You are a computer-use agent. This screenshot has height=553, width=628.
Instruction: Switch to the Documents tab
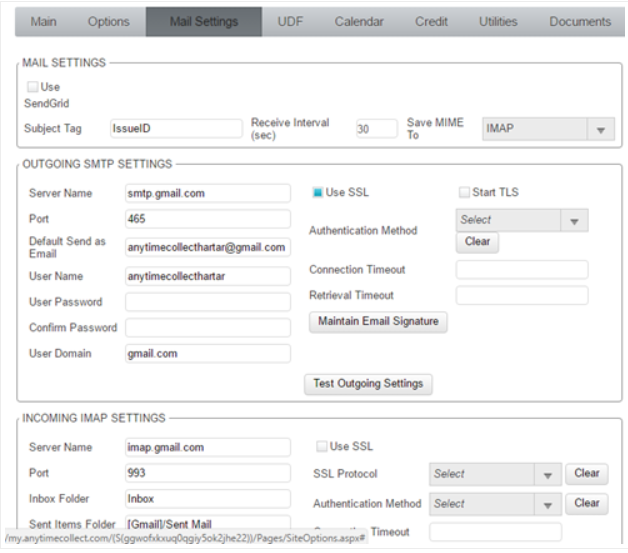coord(579,21)
